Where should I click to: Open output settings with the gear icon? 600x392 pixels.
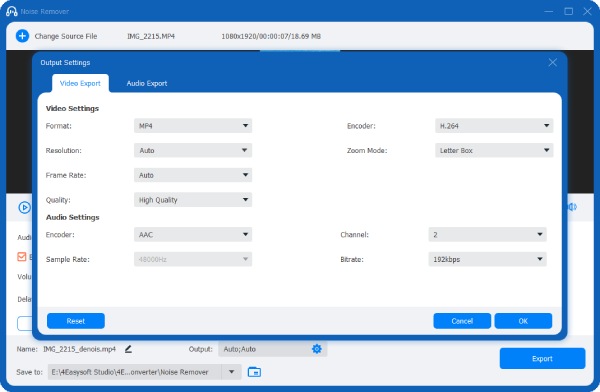[316, 349]
